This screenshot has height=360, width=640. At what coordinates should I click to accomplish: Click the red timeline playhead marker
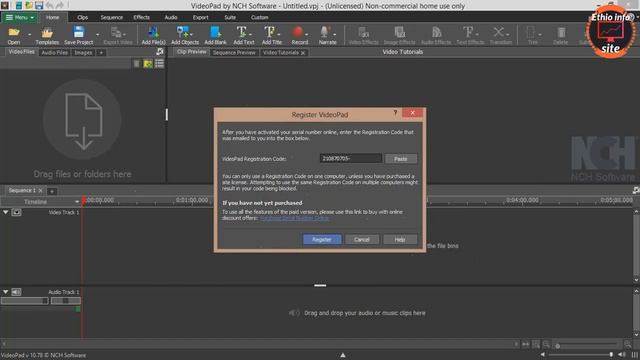tap(83, 200)
